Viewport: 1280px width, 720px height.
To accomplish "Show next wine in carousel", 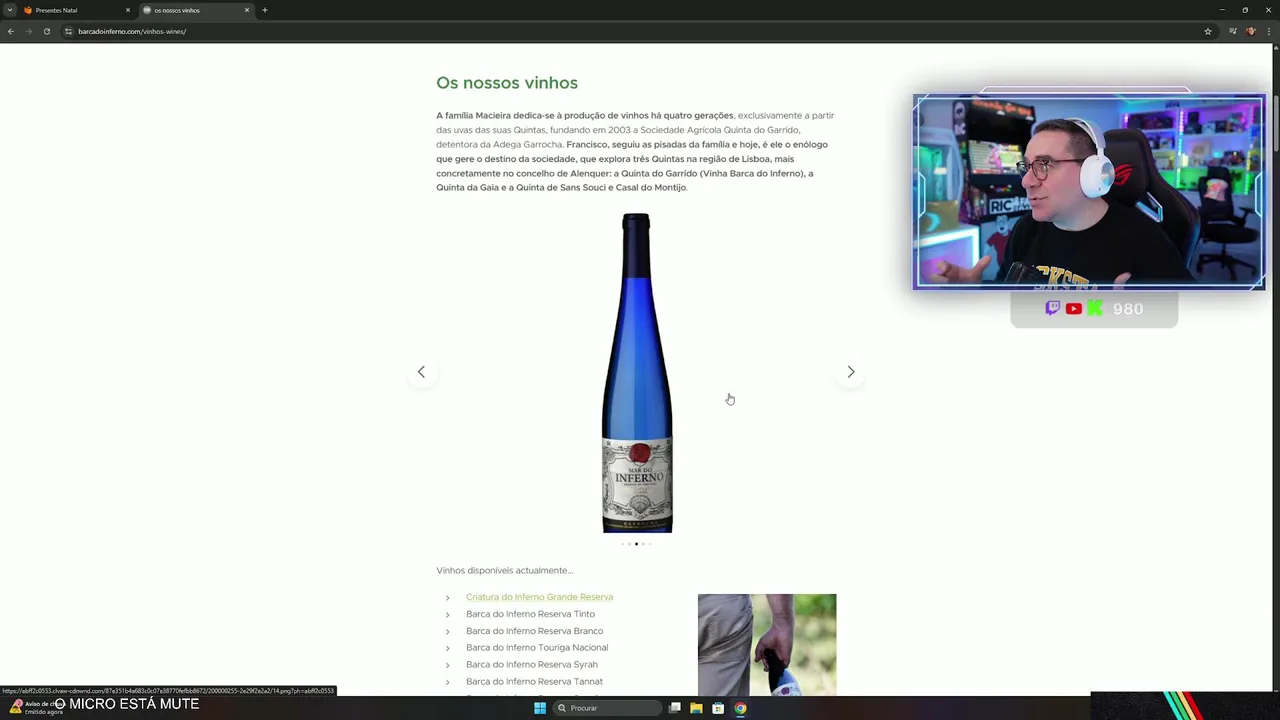I will coord(851,372).
